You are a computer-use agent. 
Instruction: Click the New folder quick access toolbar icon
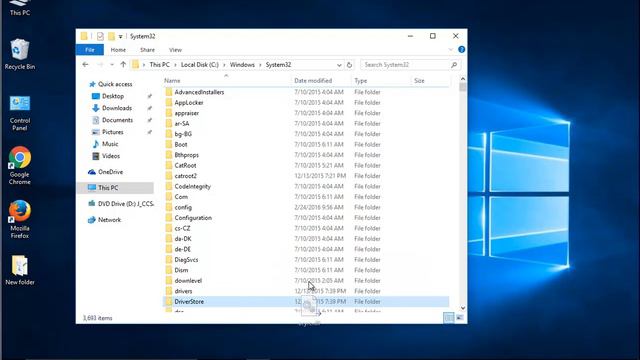(111, 36)
